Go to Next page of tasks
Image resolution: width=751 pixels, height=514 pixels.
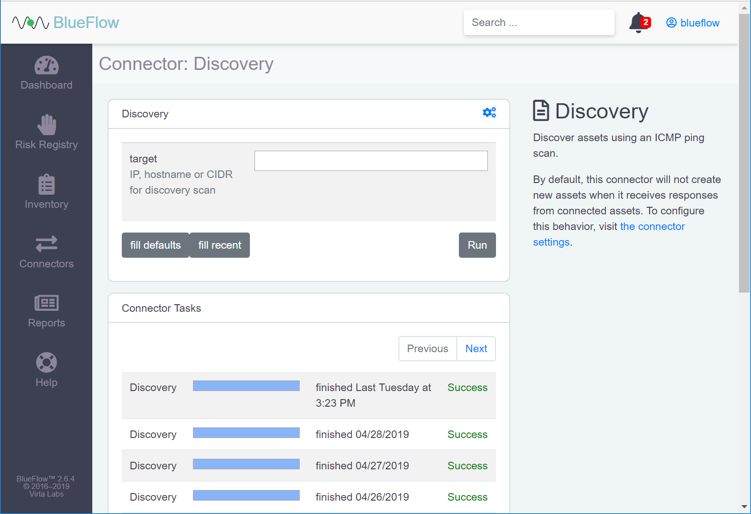click(x=476, y=348)
